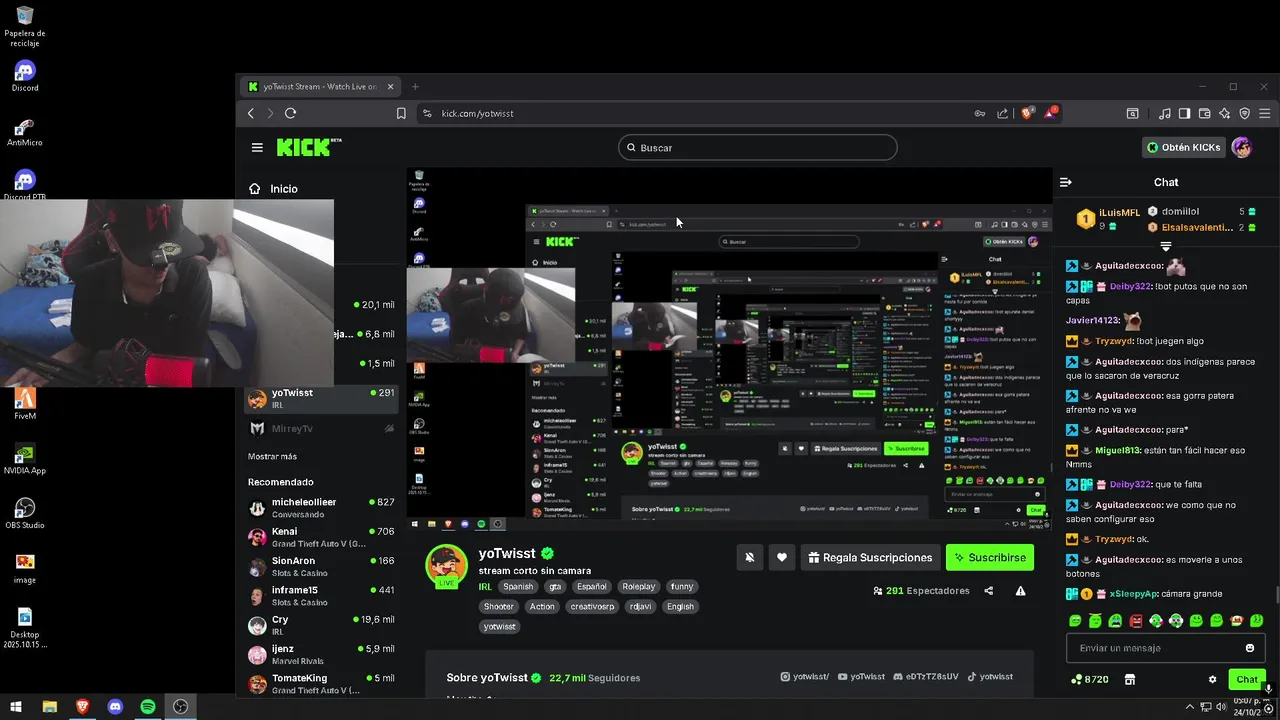This screenshot has width=1280, height=720.
Task: Click the Buscar search field
Action: [x=757, y=148]
